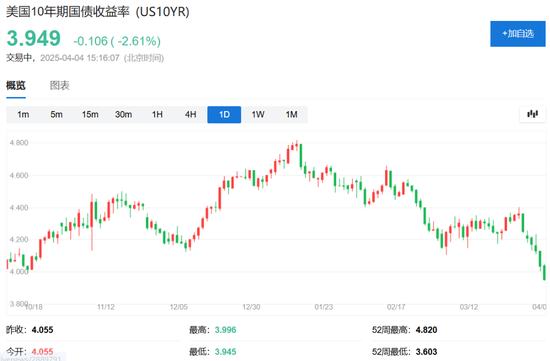
Task: Select the 4H interval
Action: (190, 114)
